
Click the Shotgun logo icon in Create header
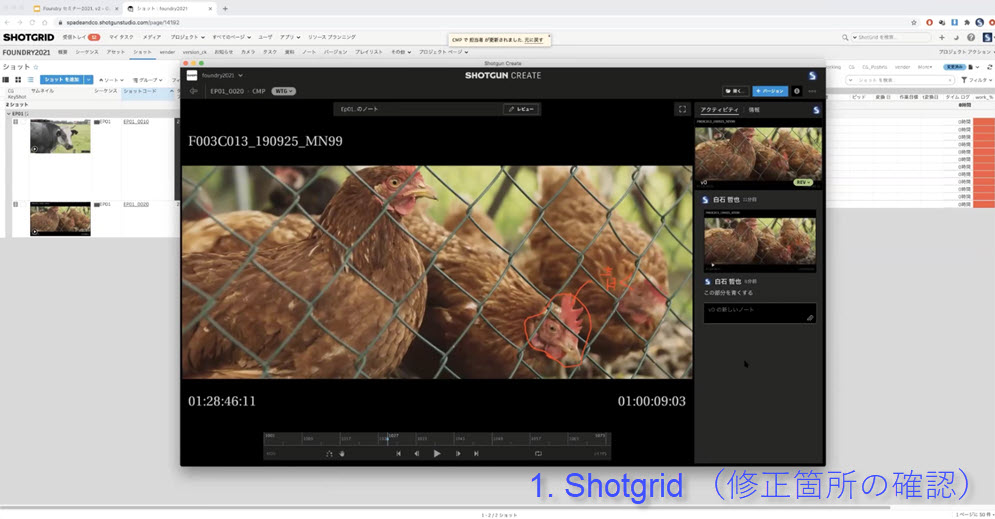tap(812, 76)
